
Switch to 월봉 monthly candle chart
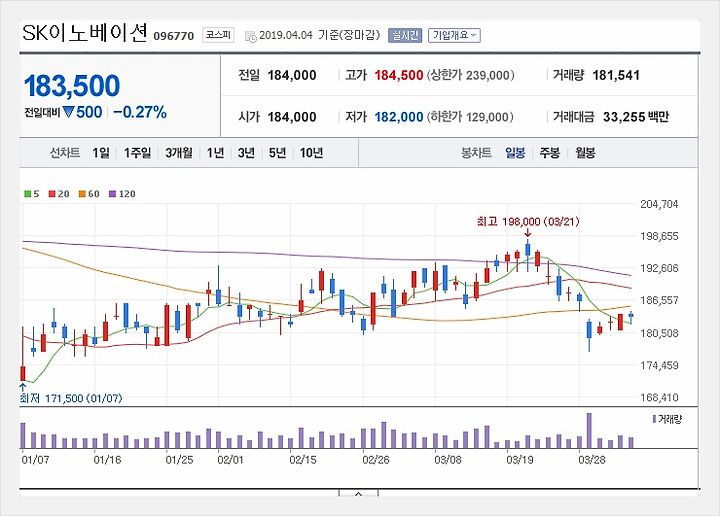point(585,152)
